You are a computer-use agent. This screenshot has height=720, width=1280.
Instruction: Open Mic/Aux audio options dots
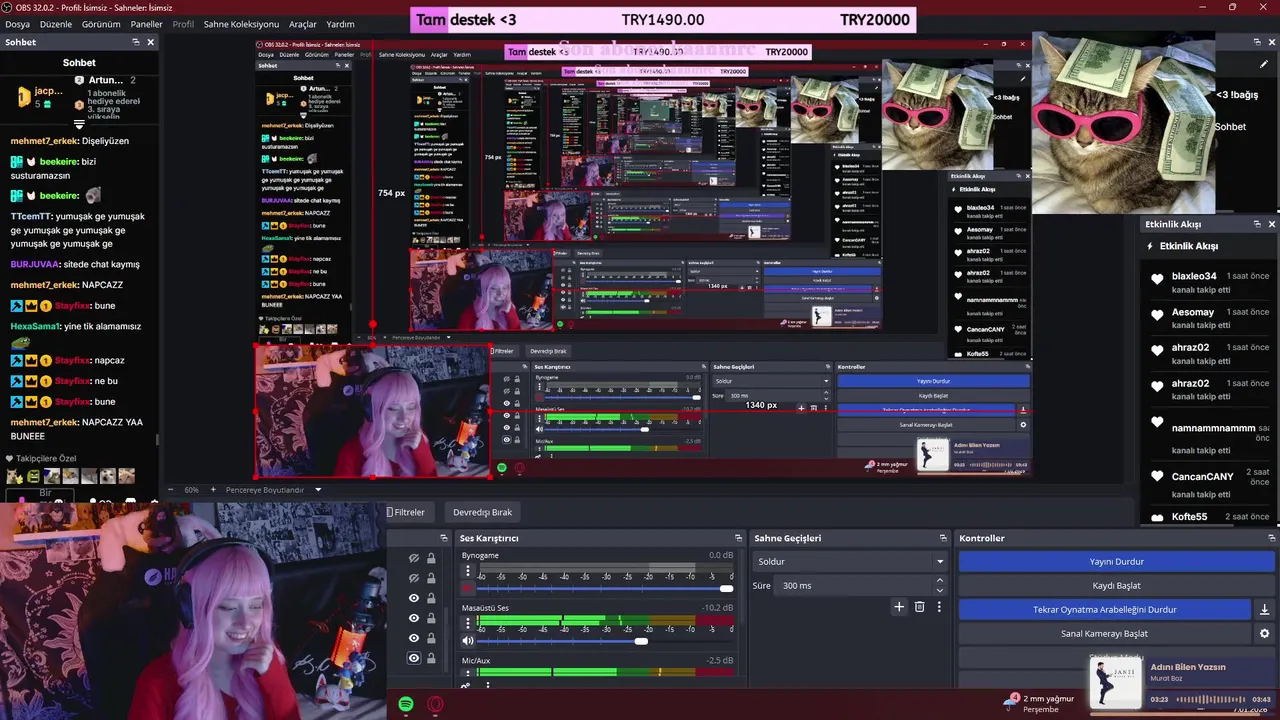click(x=467, y=675)
